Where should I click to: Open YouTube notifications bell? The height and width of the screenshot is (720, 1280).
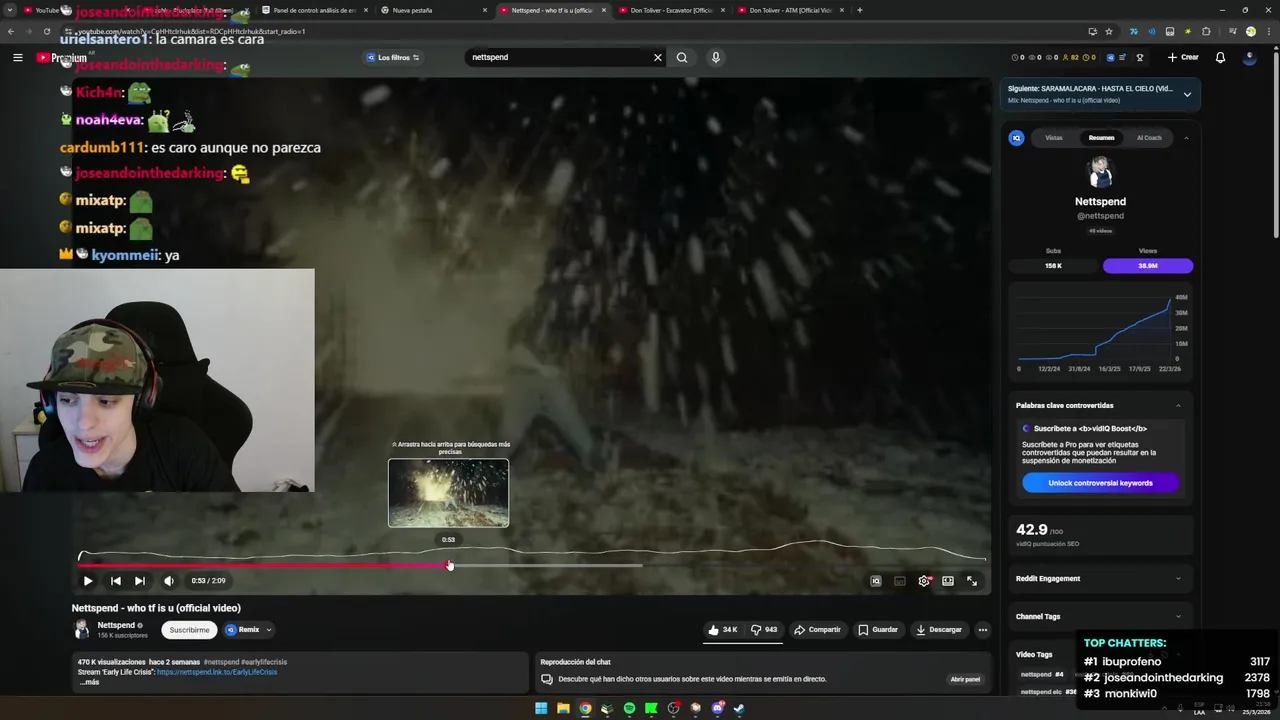(x=1220, y=57)
